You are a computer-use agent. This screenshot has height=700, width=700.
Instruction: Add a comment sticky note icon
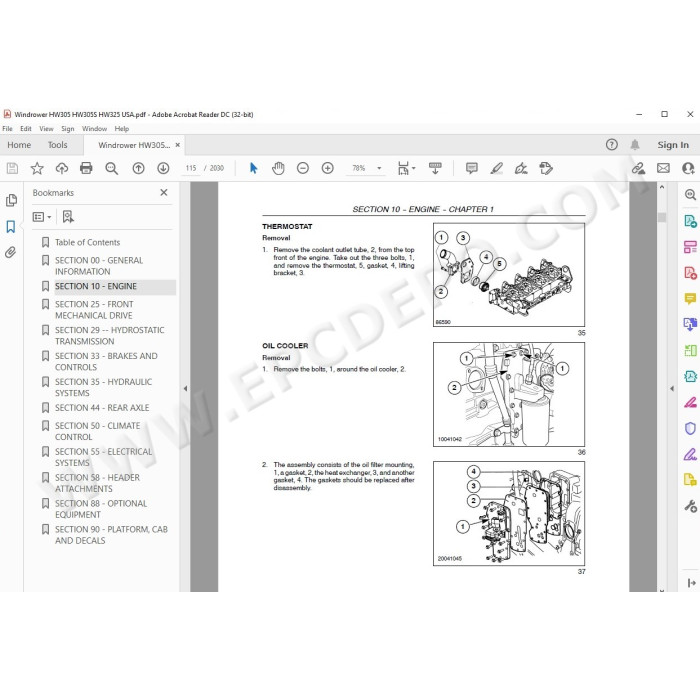pos(471,168)
